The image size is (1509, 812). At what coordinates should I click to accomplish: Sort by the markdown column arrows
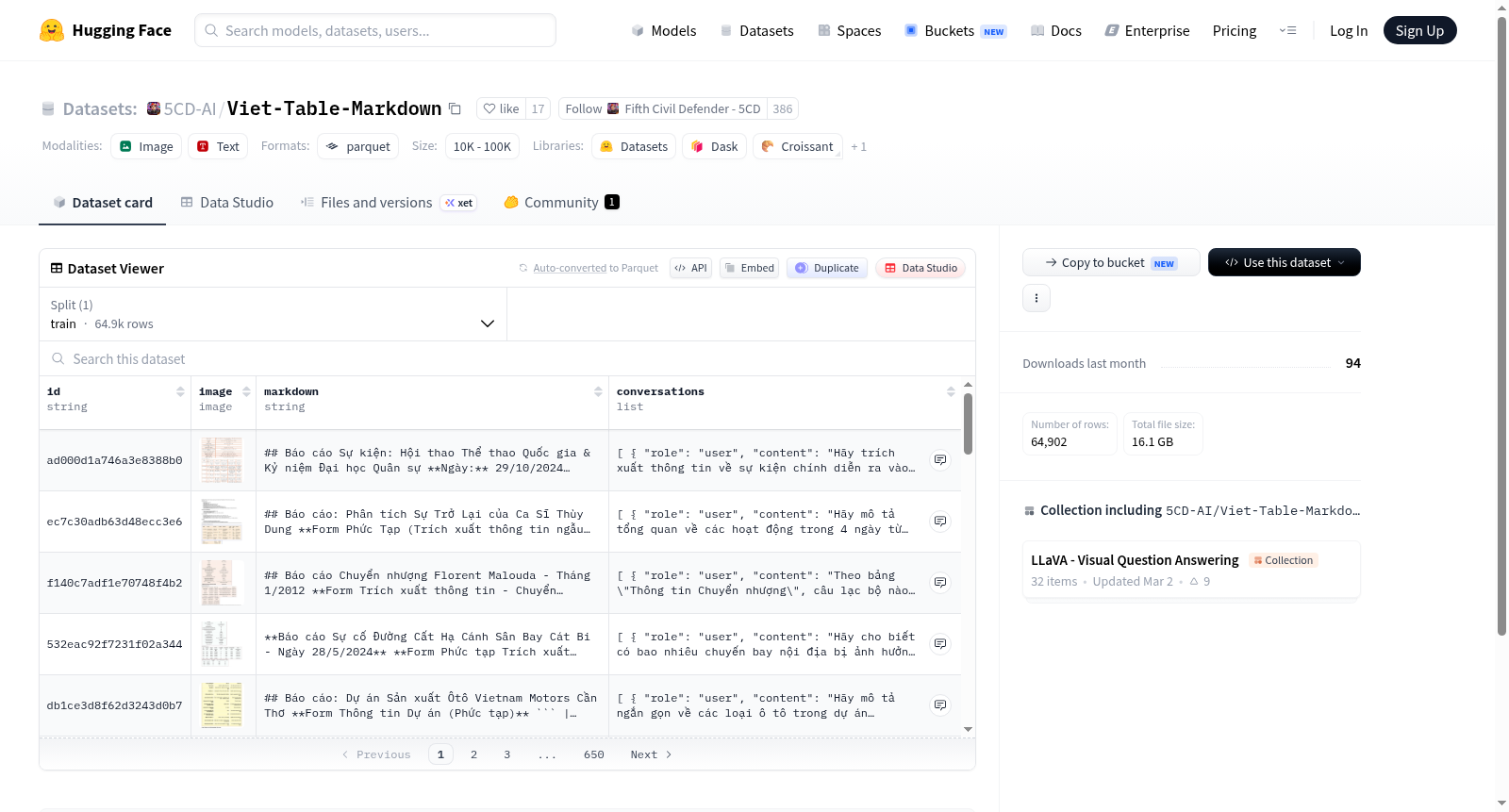598,391
